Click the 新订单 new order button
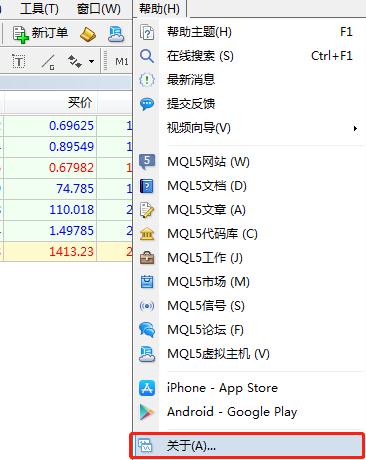 (40, 34)
